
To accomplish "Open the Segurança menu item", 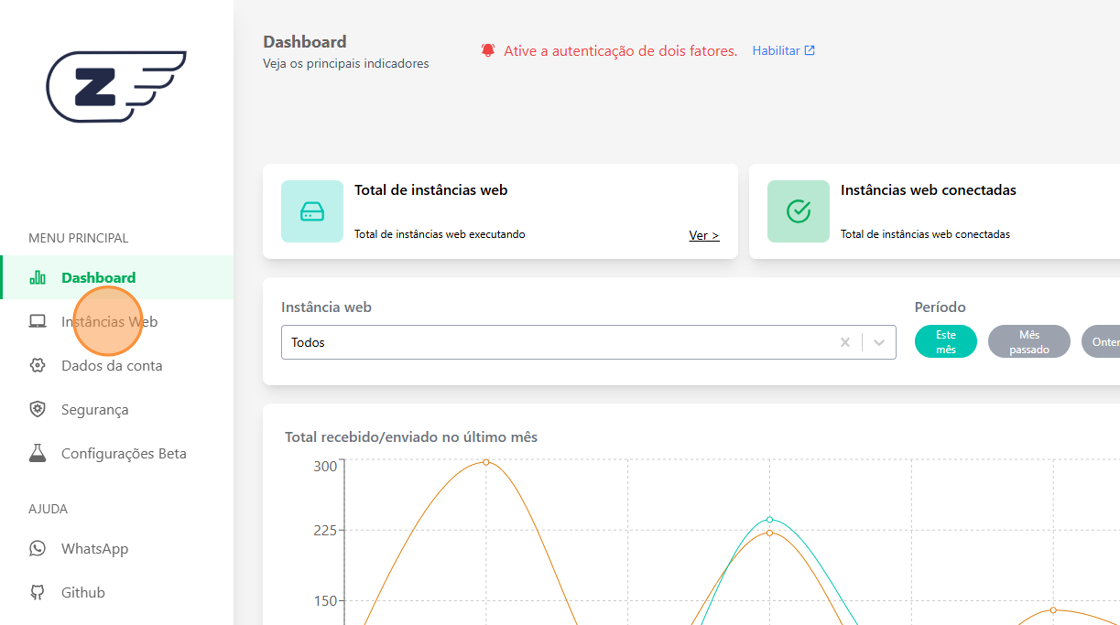I will 95,410.
